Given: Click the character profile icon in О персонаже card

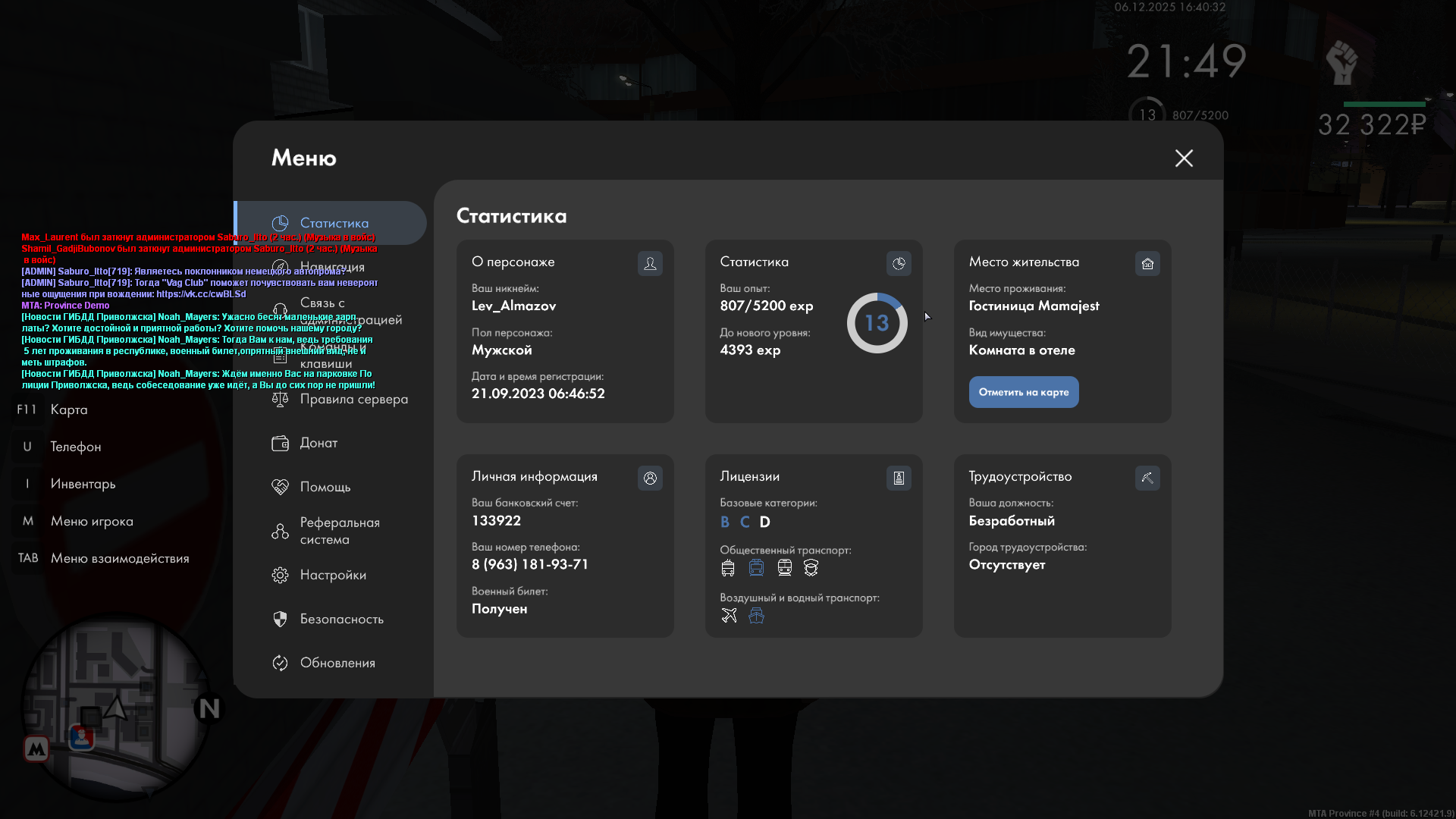Looking at the screenshot, I should 650,263.
